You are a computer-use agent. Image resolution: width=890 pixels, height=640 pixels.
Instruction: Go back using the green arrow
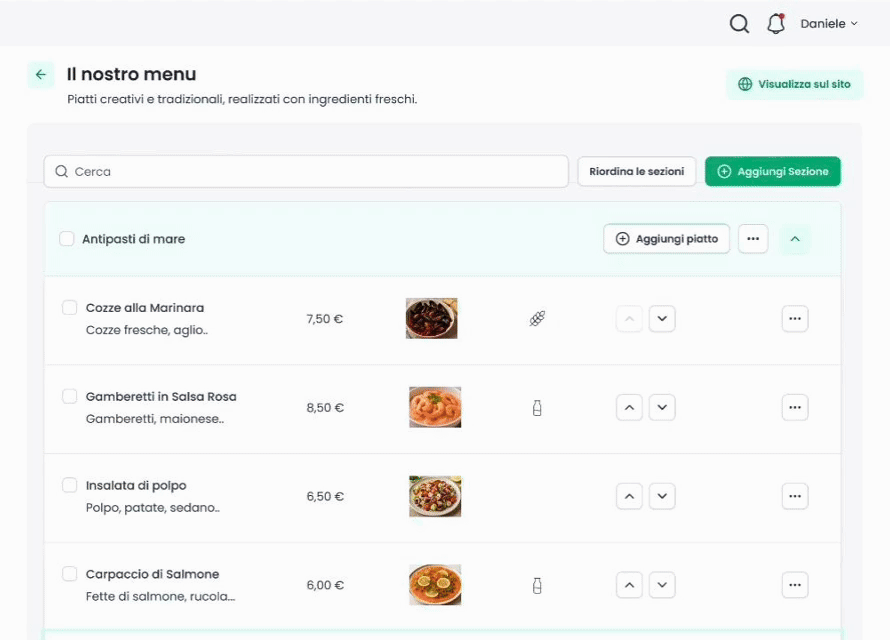[41, 74]
